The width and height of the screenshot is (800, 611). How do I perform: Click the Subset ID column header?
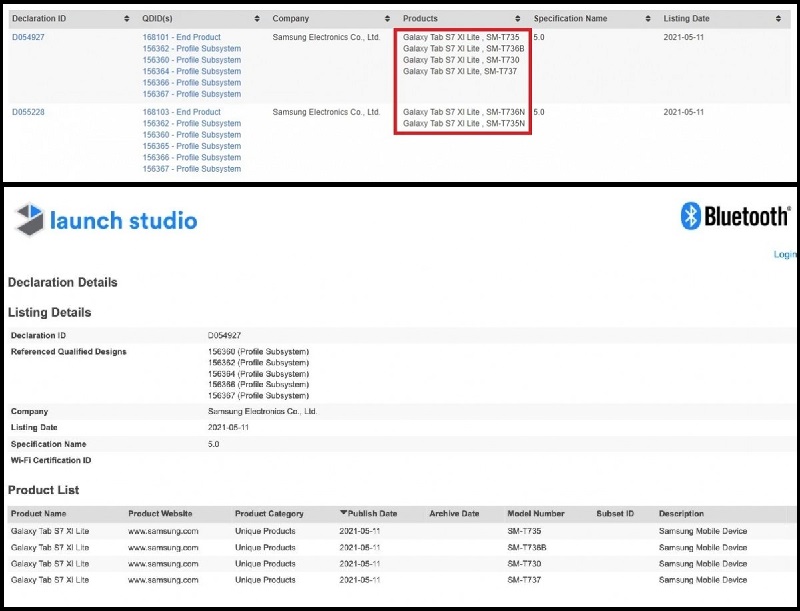(615, 514)
